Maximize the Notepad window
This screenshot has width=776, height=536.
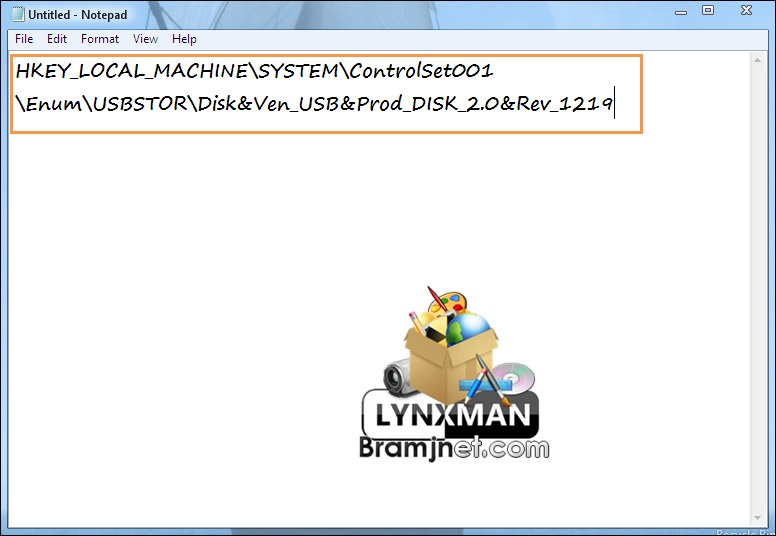click(708, 10)
